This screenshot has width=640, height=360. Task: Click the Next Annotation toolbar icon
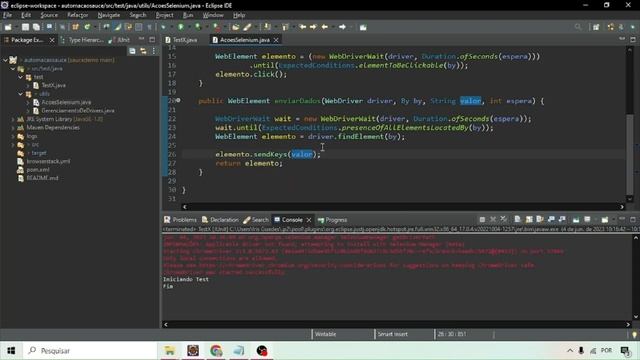(267, 27)
